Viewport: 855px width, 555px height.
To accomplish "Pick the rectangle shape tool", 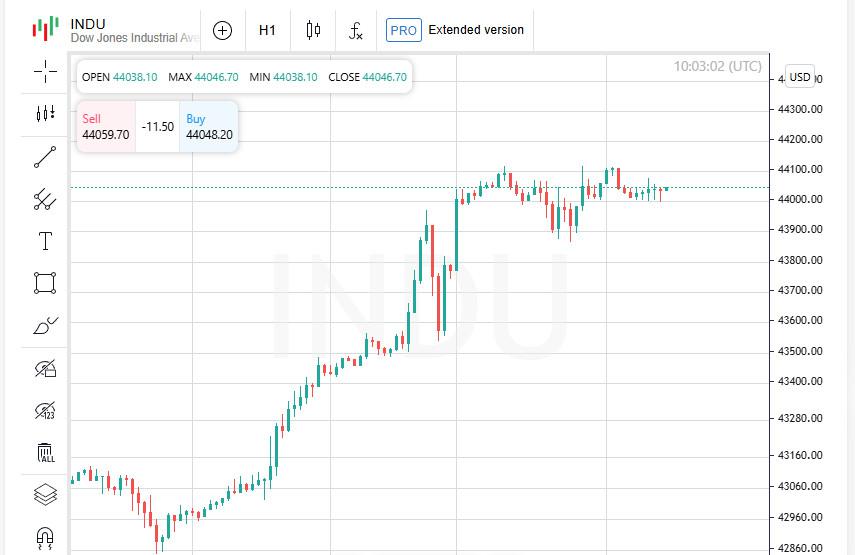I will tap(45, 283).
